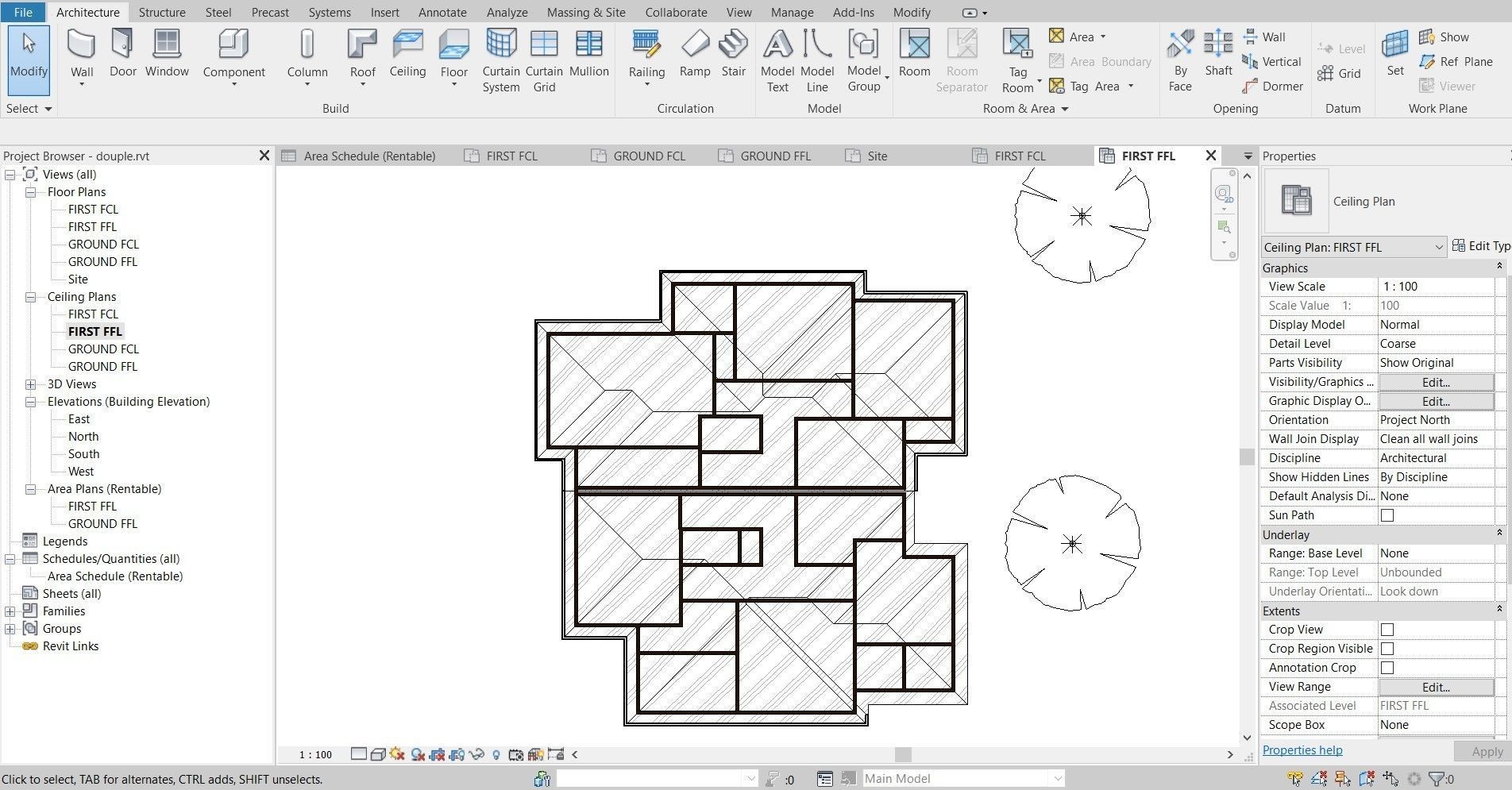Toggle Select Elements by Face
The width and height of the screenshot is (1512, 790).
click(1367, 779)
